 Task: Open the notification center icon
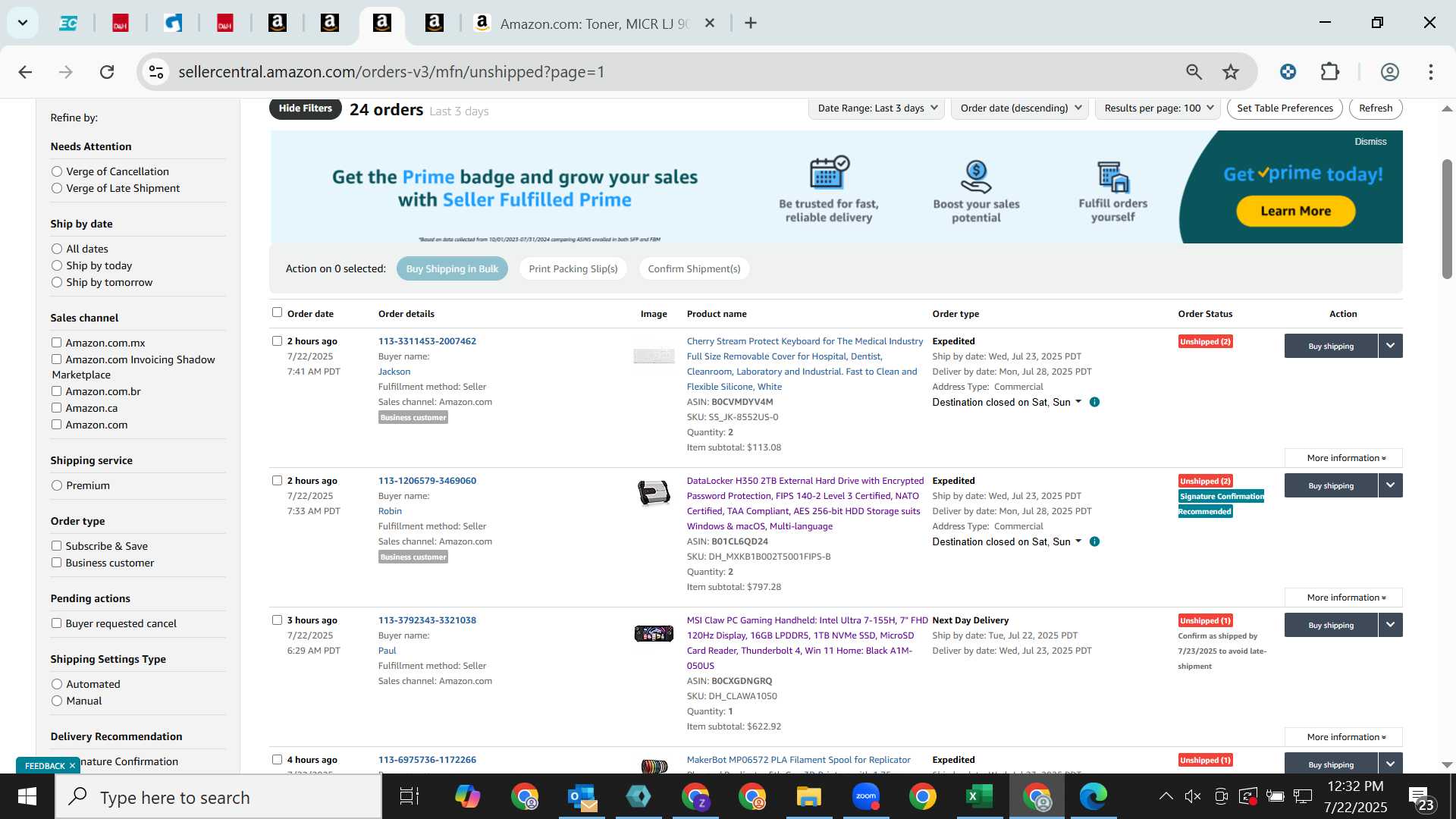point(1420,796)
